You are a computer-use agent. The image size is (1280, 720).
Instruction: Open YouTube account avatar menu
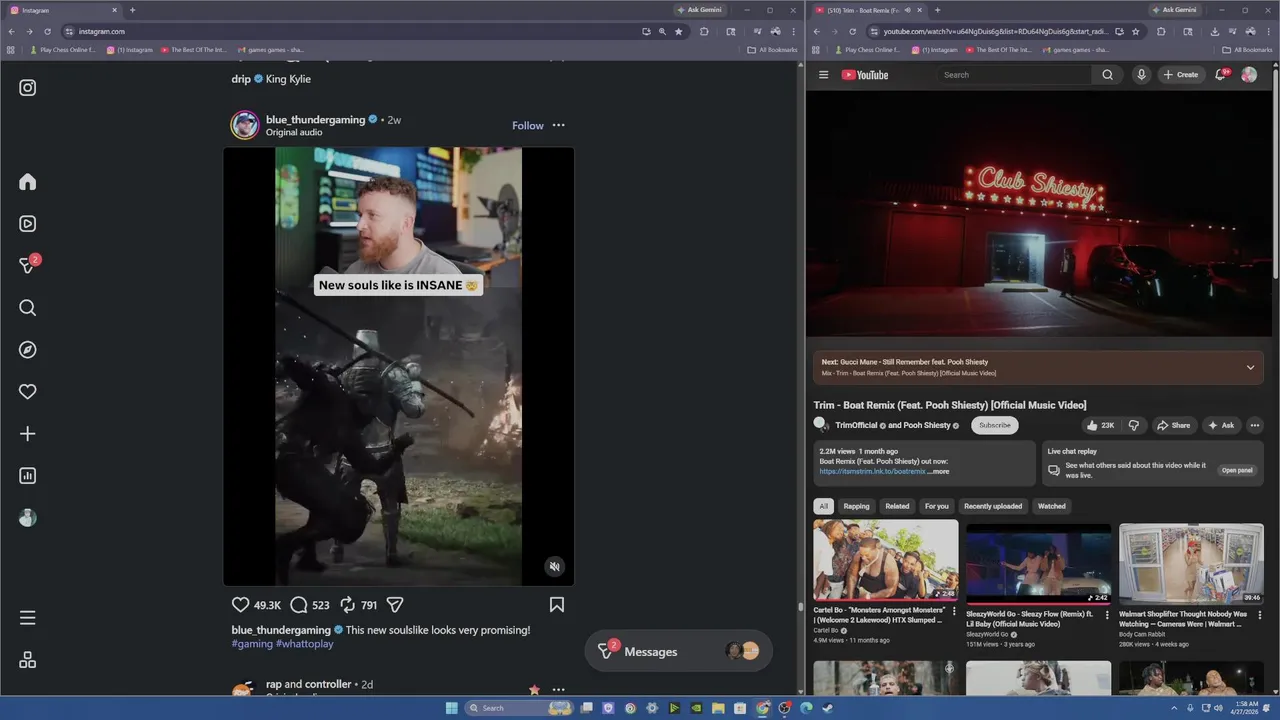[x=1249, y=75]
